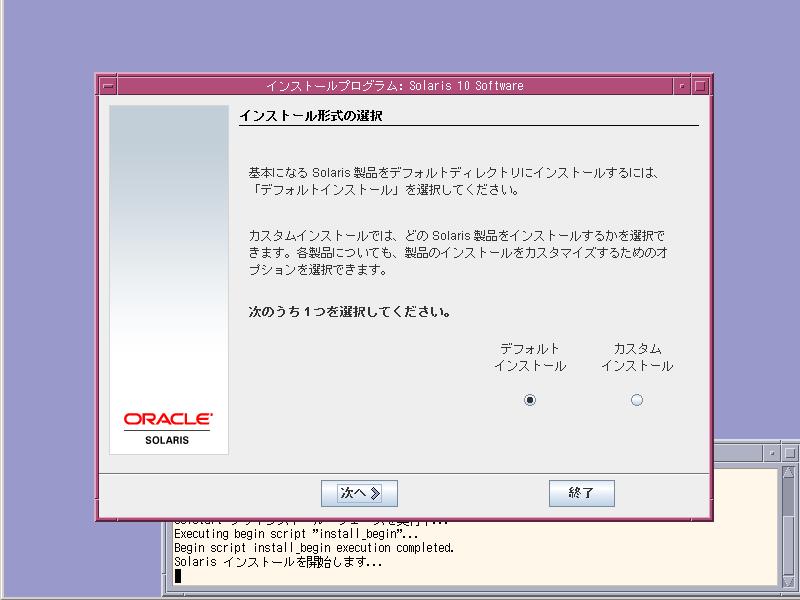Open the installer window menu button
800x600 pixels.
click(x=108, y=86)
